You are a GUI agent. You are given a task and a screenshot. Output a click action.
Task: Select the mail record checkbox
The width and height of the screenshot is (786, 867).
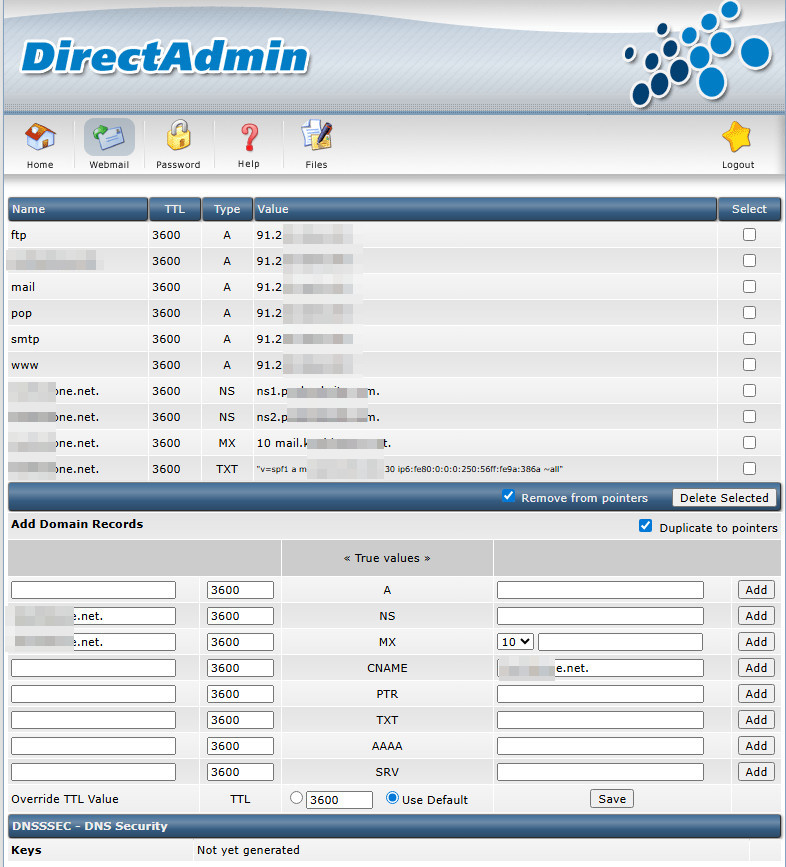(x=749, y=287)
